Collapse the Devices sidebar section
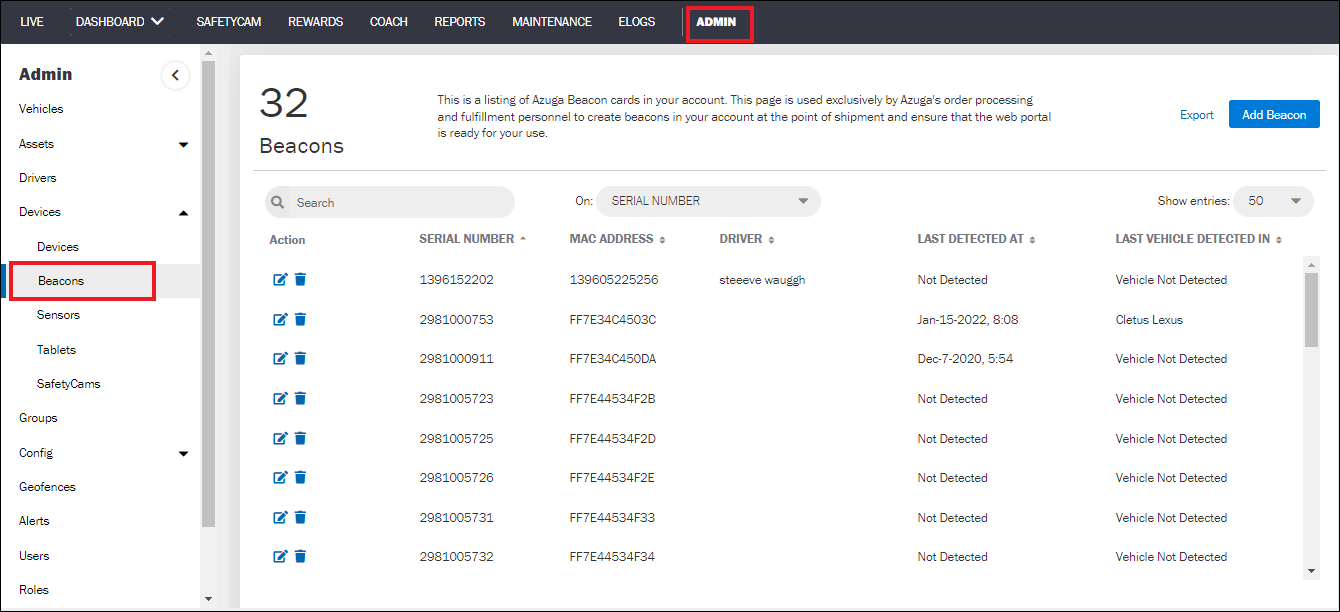The image size is (1340, 612). click(183, 212)
